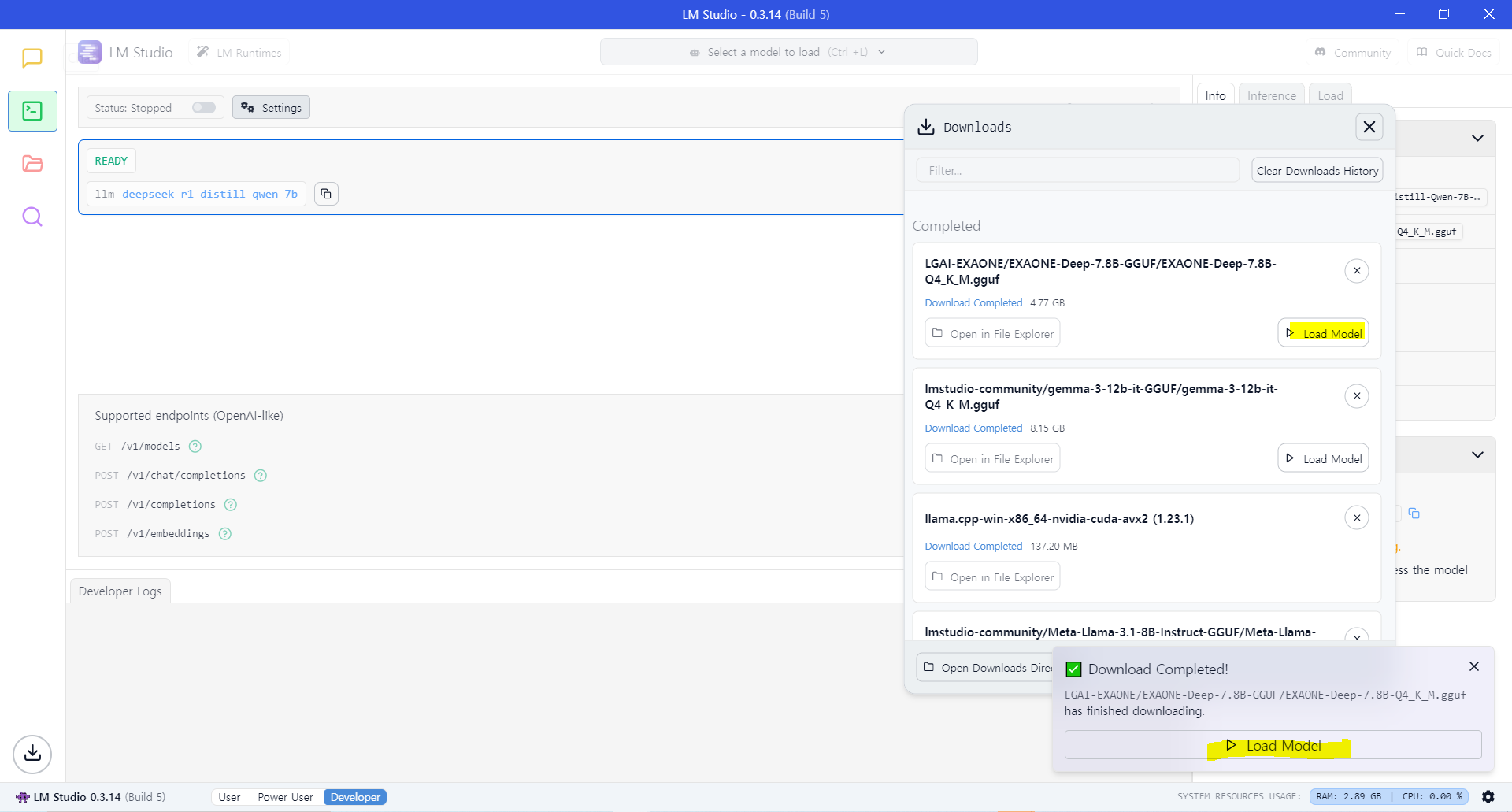
Task: Dismiss the Download Completed notification
Action: [x=1474, y=667]
